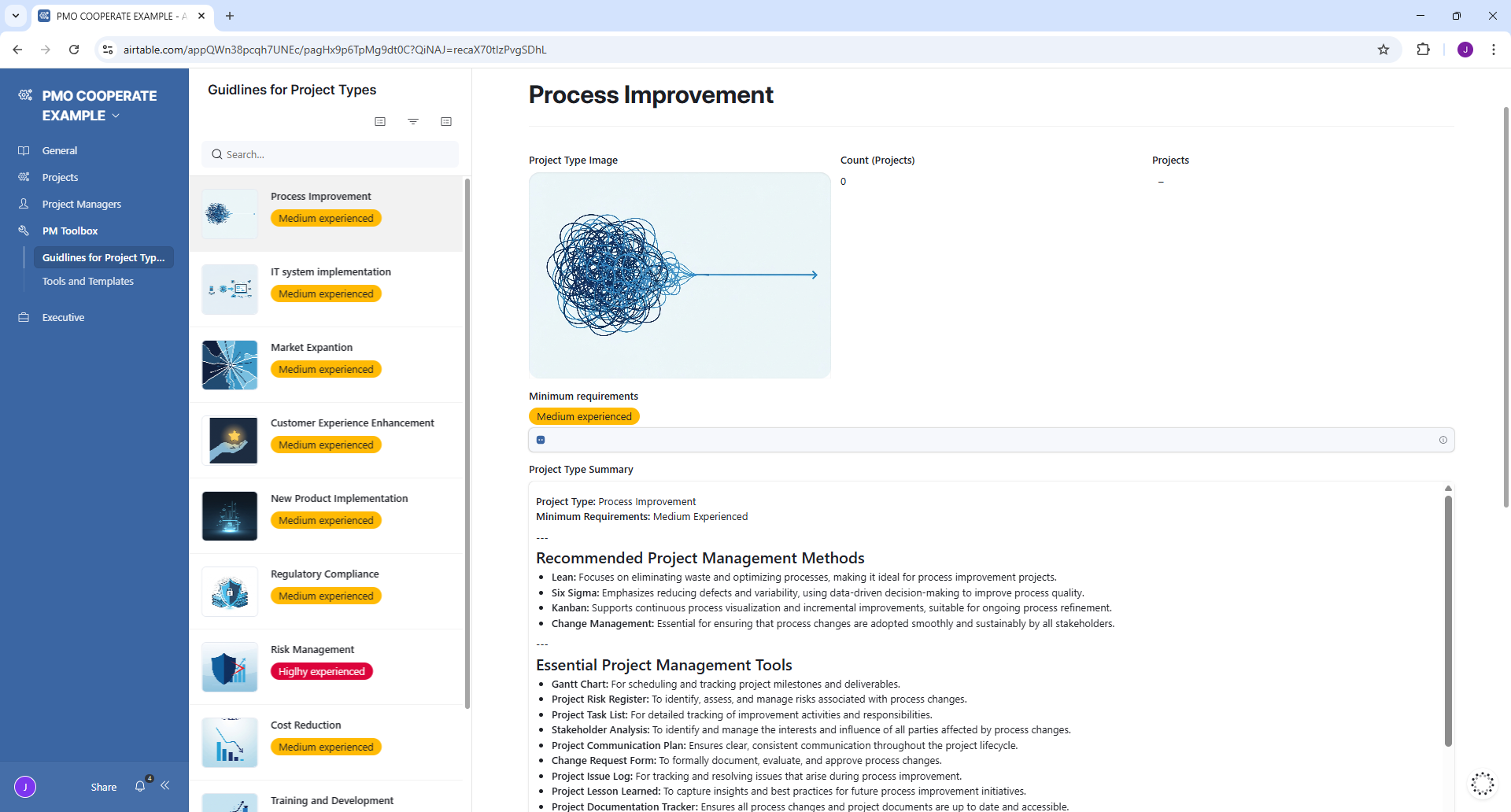Click the Share button
The image size is (1511, 812).
pyautogui.click(x=103, y=787)
